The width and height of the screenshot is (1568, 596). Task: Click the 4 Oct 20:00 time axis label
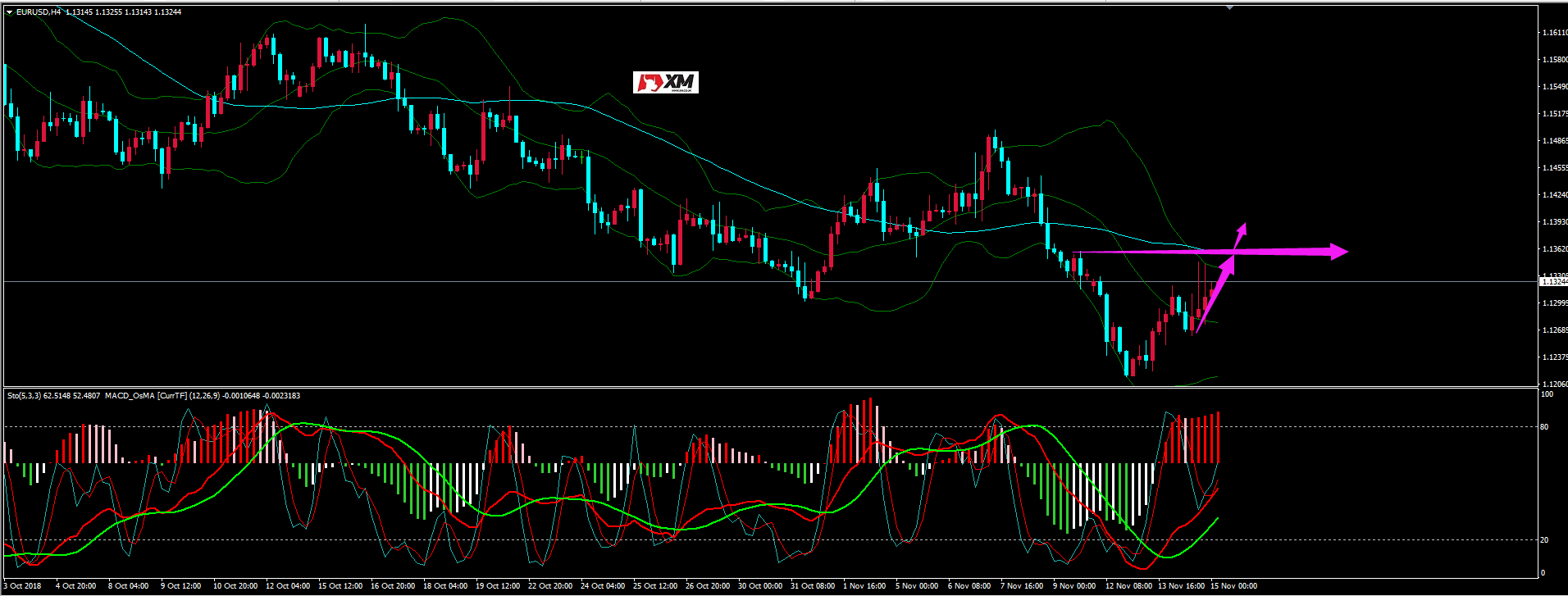tap(75, 586)
